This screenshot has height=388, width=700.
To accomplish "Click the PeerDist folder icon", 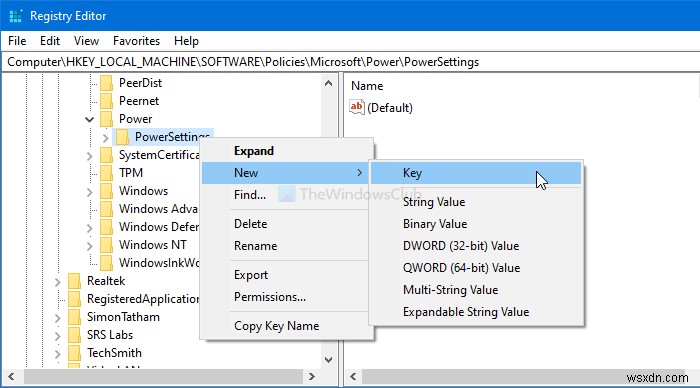I will tap(106, 83).
